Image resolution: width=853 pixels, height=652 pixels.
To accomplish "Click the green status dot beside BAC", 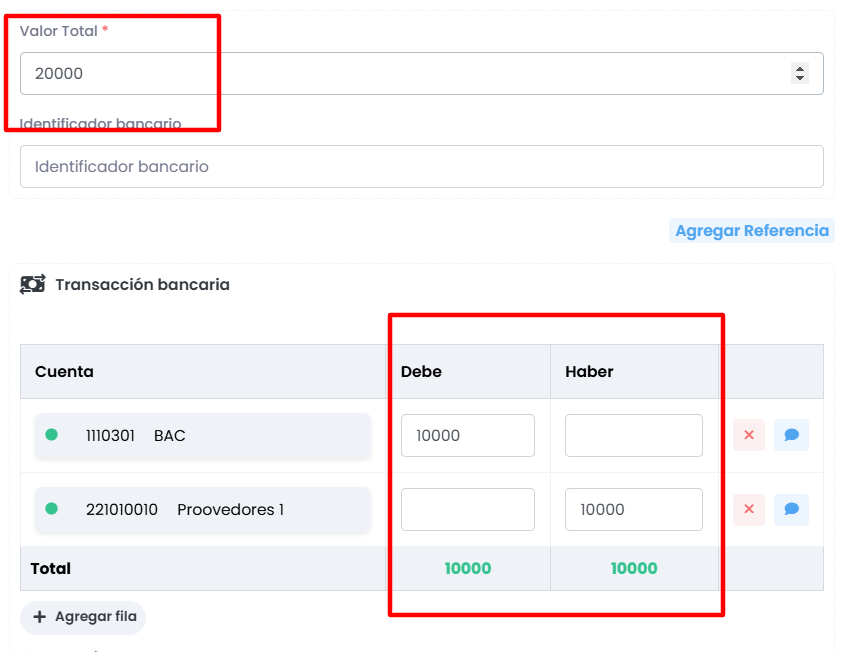I will click(51, 435).
